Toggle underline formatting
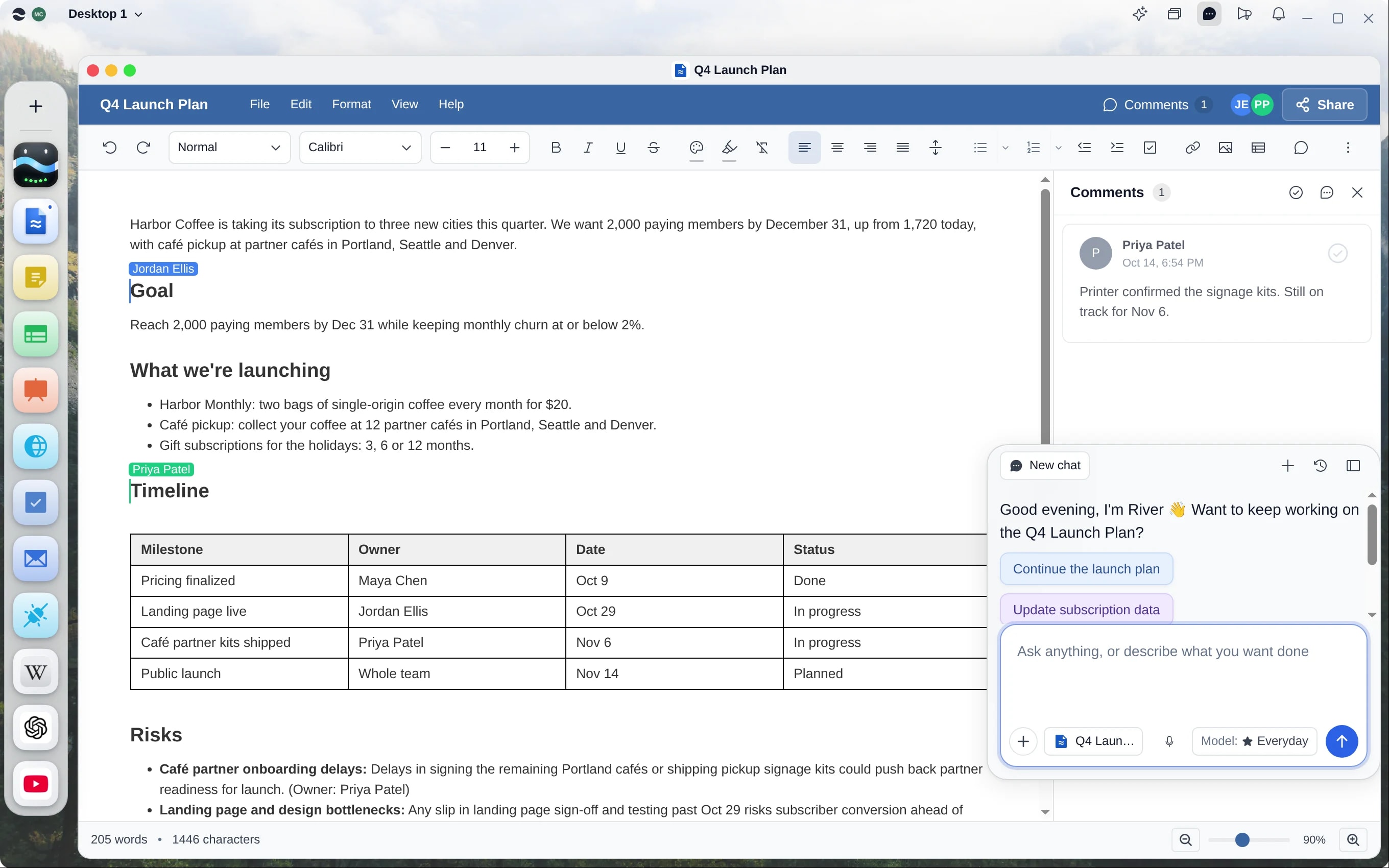Viewport: 1389px width, 868px height. click(x=620, y=148)
